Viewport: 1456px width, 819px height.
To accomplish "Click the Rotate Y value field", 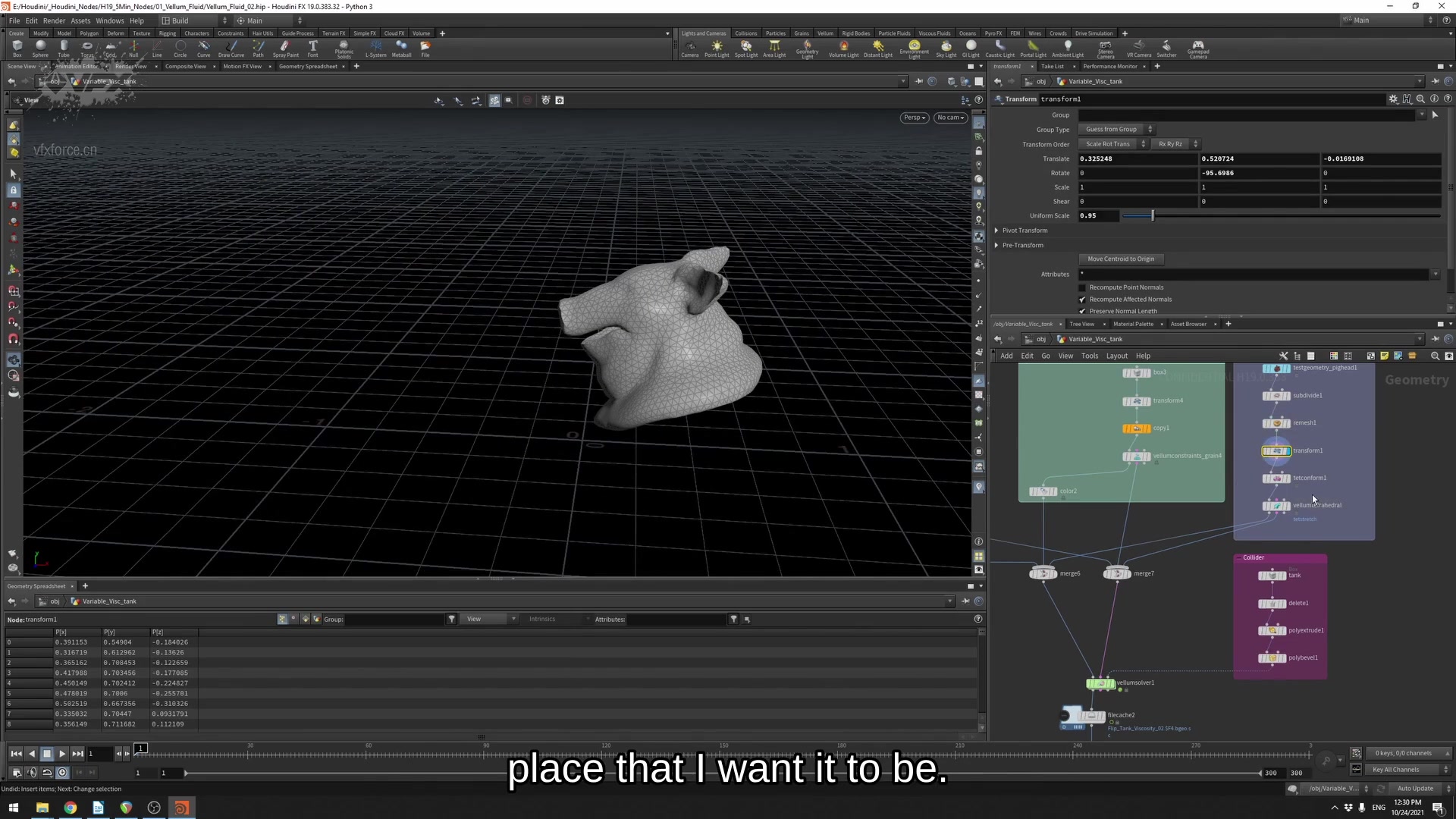I will point(1259,174).
